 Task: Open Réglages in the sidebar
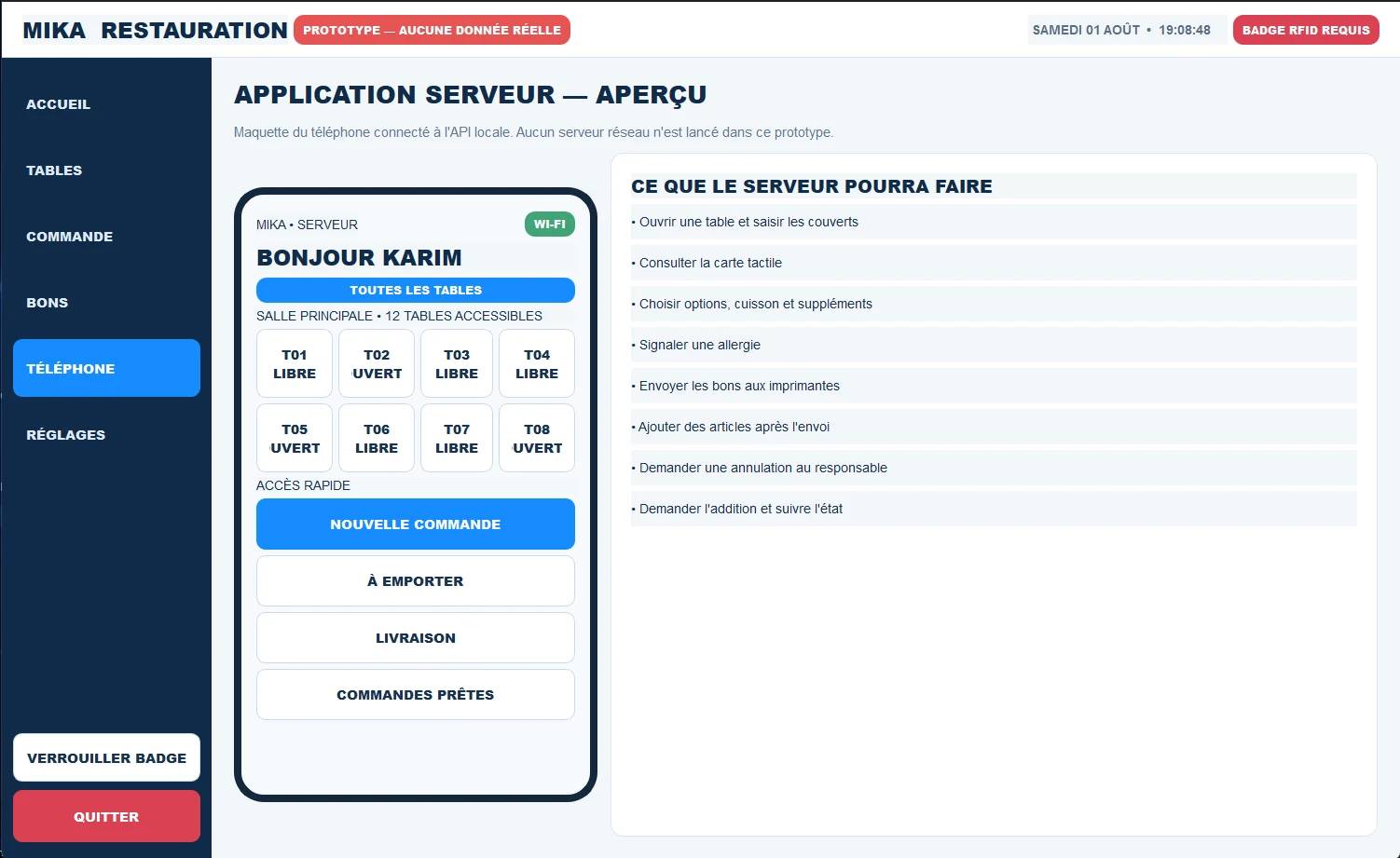click(106, 434)
